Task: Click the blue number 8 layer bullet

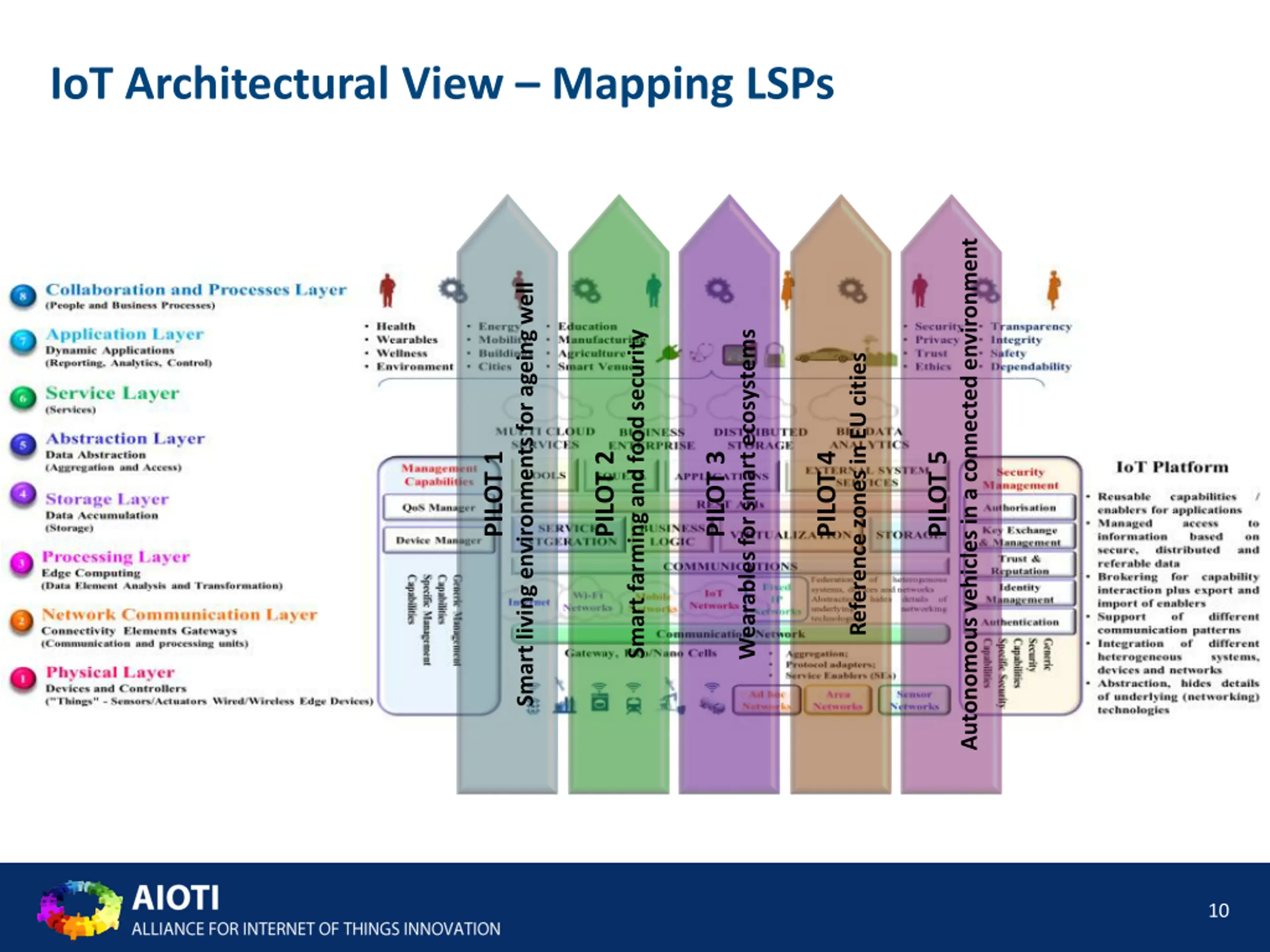Action: coord(23,296)
